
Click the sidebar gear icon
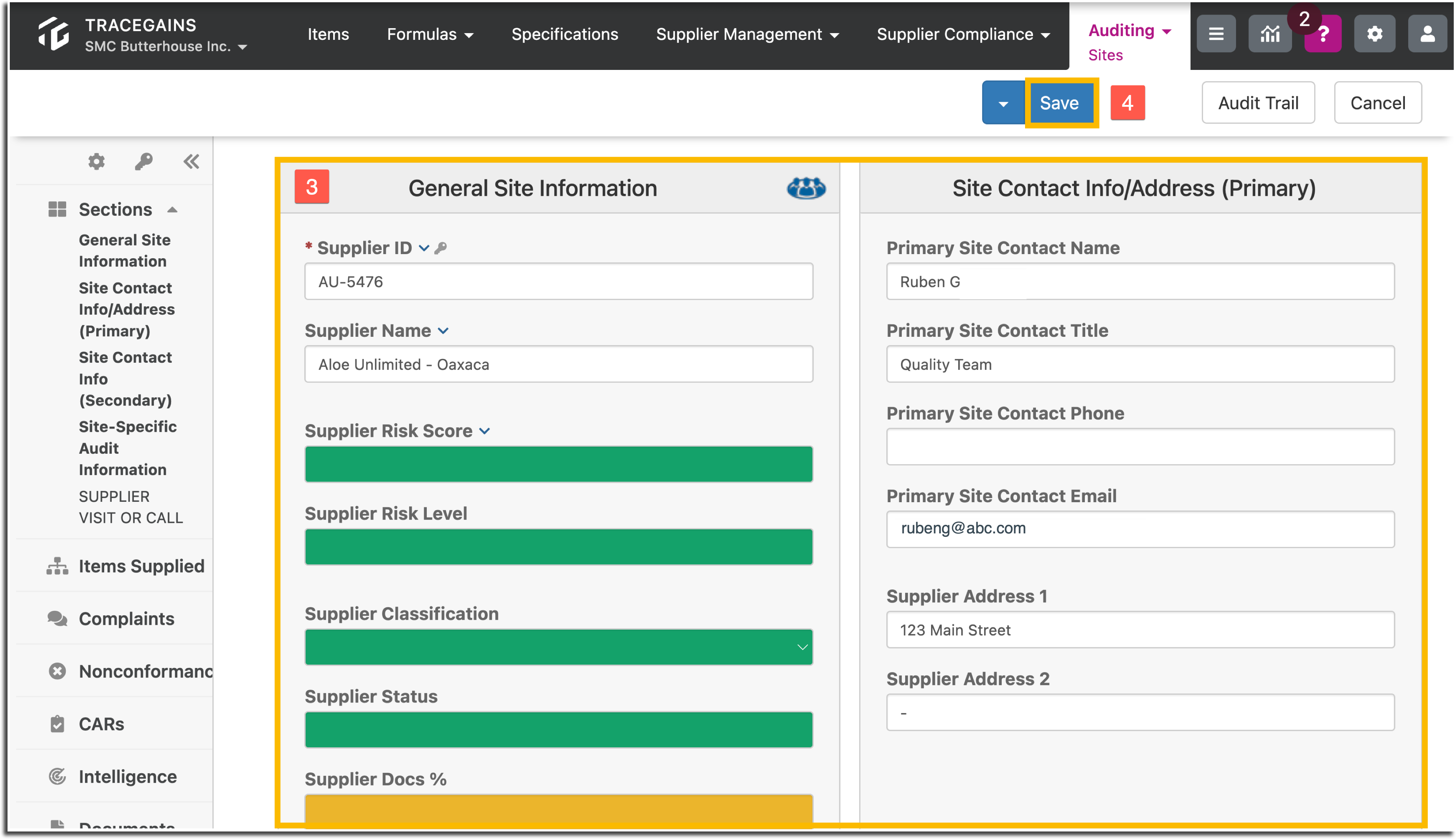[96, 161]
